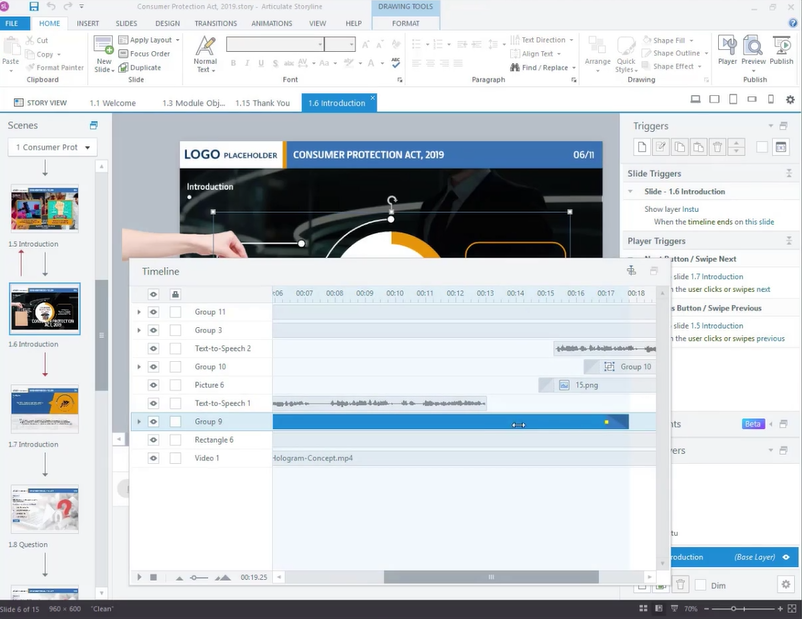Click the edit trigger icon
802x619 pixels.
coord(661,147)
